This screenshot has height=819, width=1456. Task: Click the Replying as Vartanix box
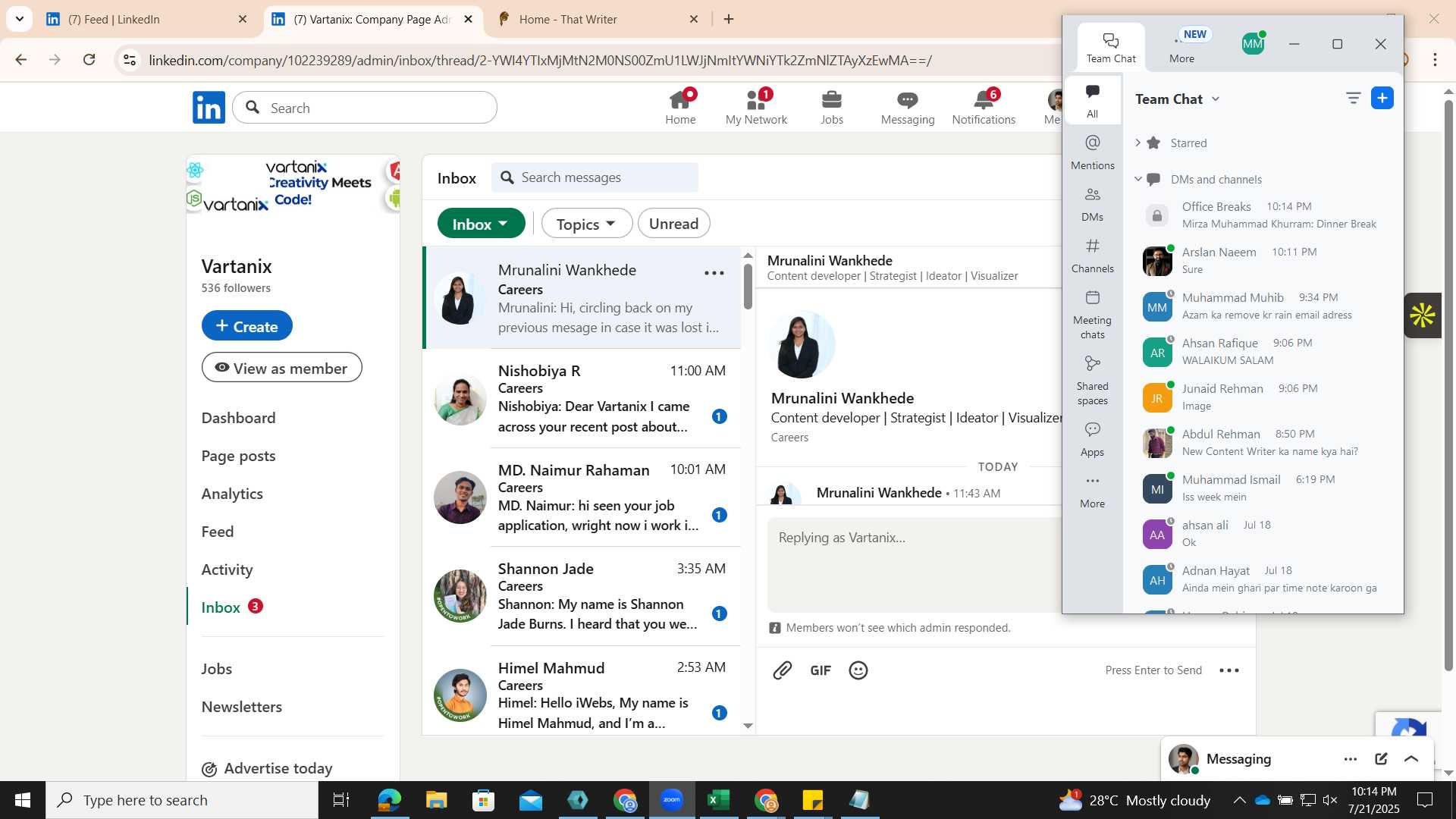click(x=914, y=565)
